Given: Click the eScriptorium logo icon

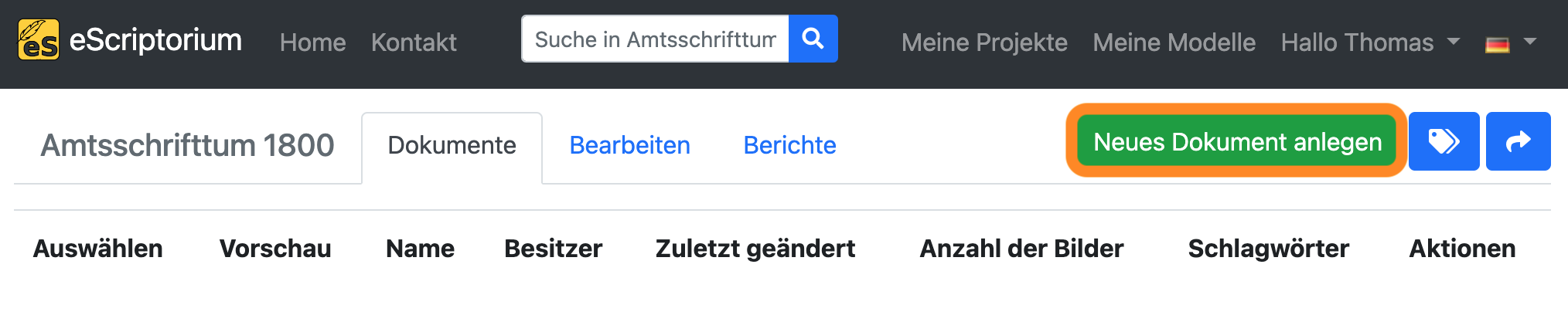Looking at the screenshot, I should pyautogui.click(x=38, y=39).
